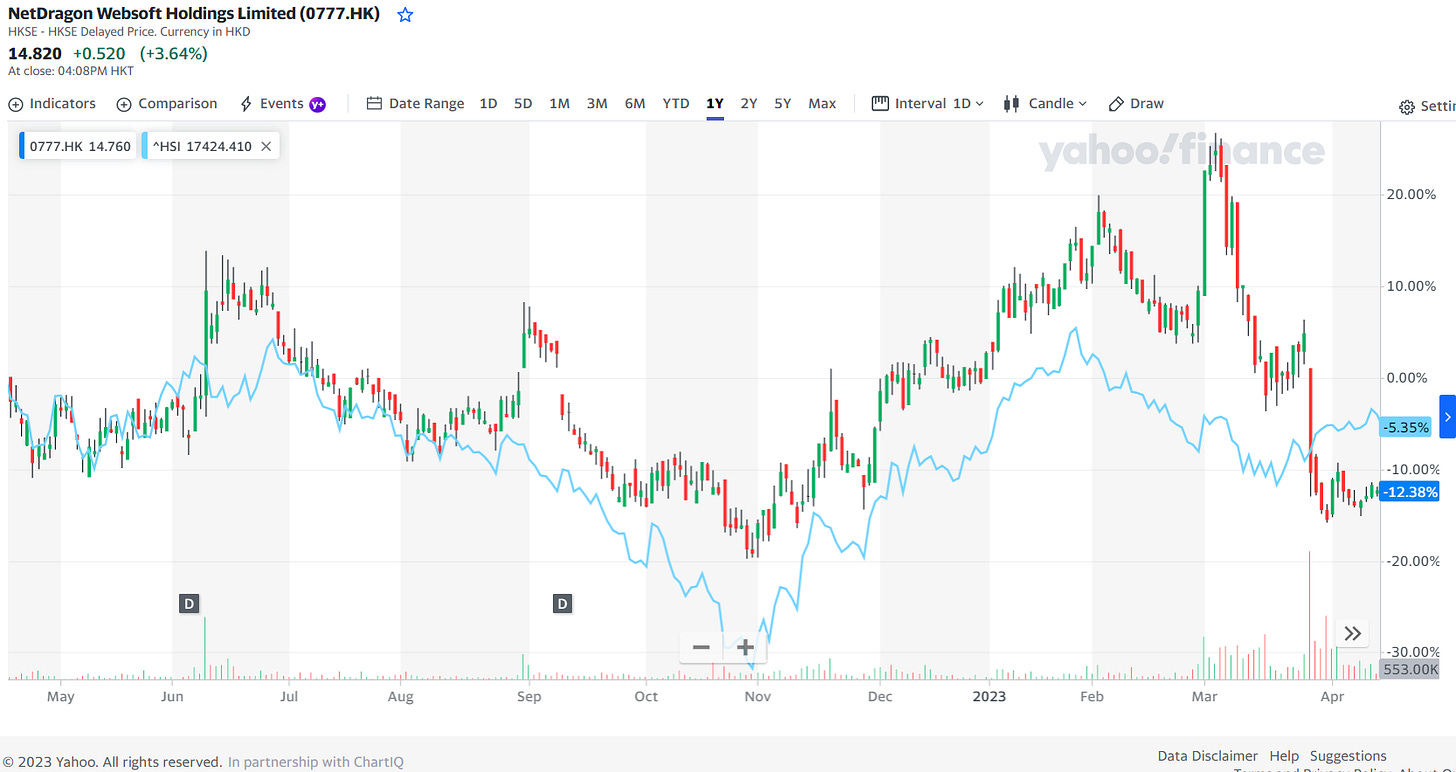Open the Help link
Viewport: 1456px width, 772px height.
coord(1284,756)
